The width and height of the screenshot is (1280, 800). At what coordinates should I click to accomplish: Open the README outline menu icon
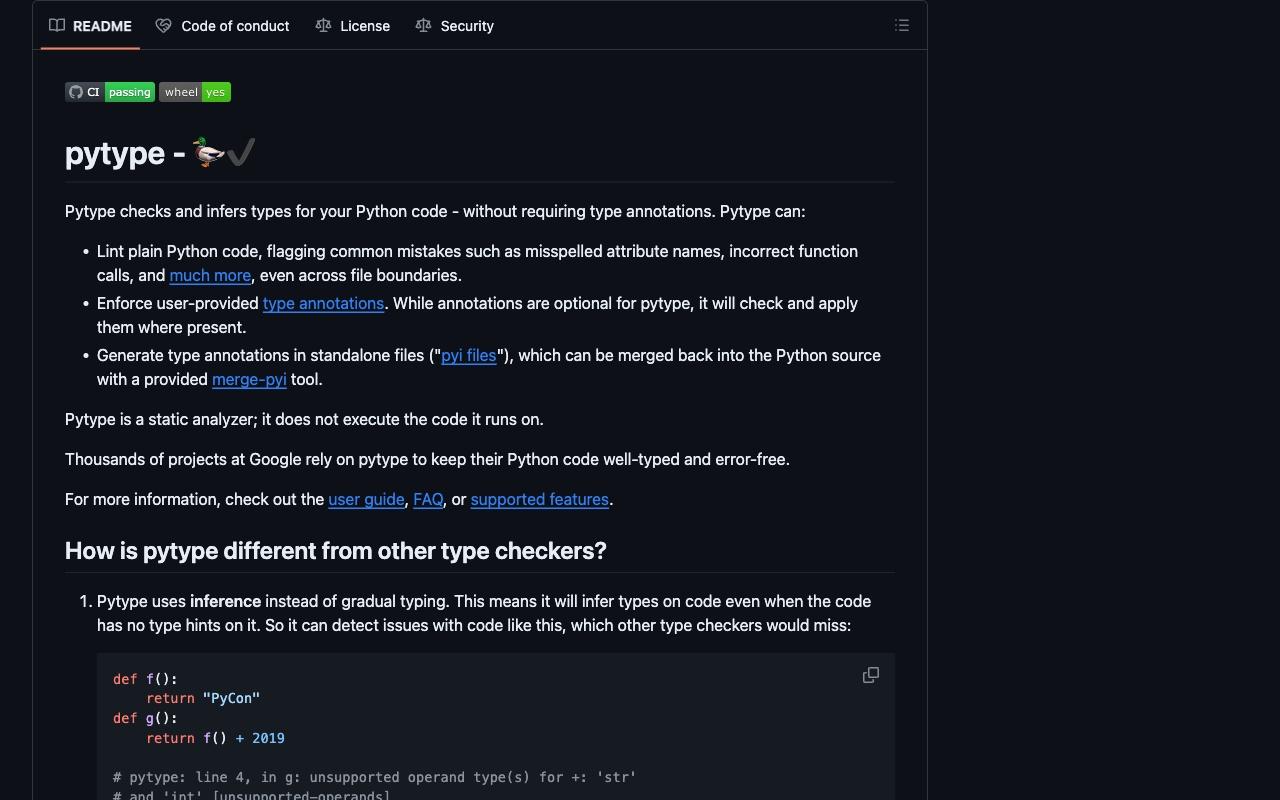(x=902, y=26)
